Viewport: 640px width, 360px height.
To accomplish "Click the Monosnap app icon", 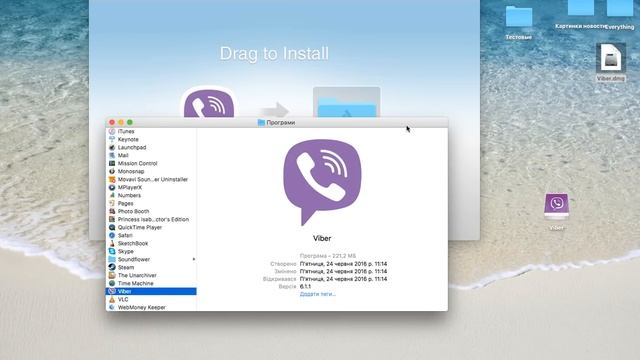I will pos(112,171).
